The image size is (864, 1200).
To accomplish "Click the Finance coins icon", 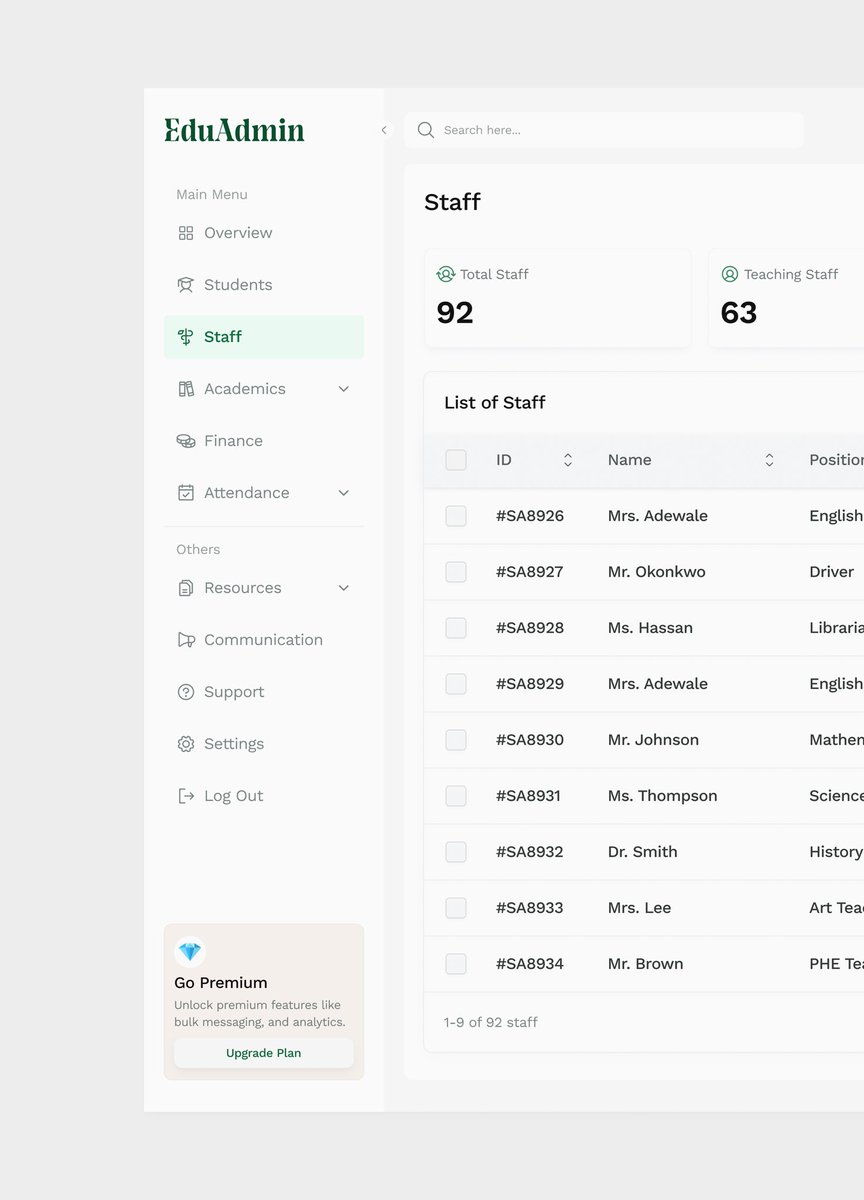I will point(186,441).
